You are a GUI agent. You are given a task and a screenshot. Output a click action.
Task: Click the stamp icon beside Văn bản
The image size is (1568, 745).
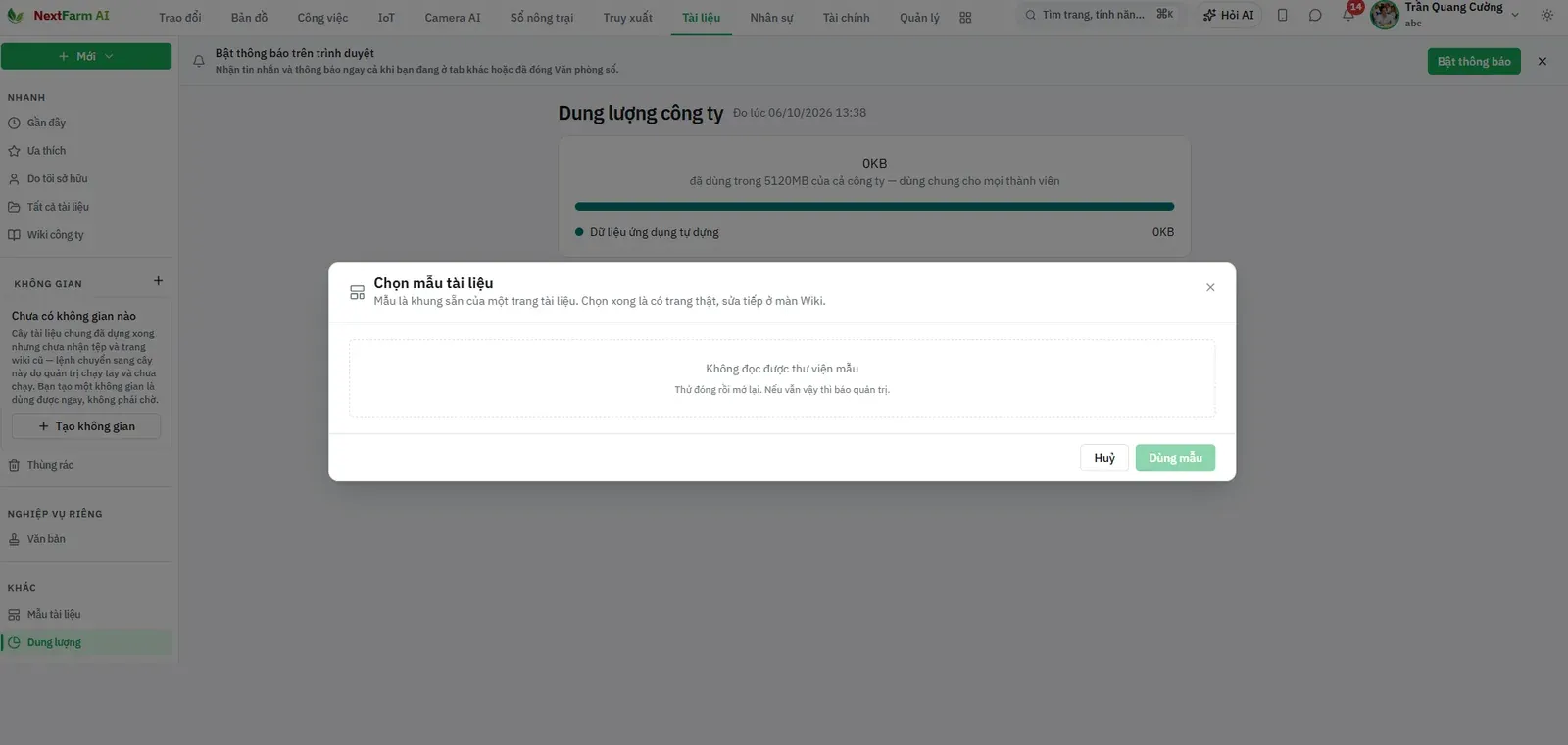pyautogui.click(x=14, y=540)
